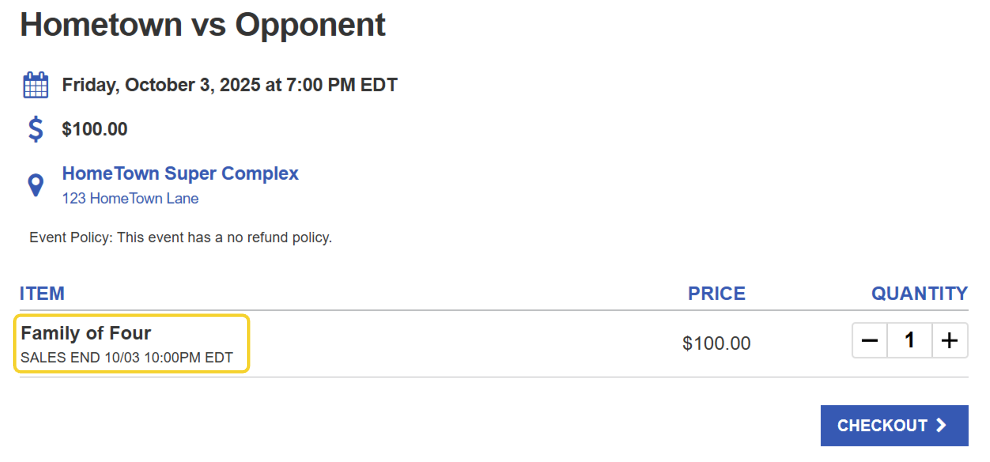Decrease ticket quantity with the minus button

pos(870,341)
